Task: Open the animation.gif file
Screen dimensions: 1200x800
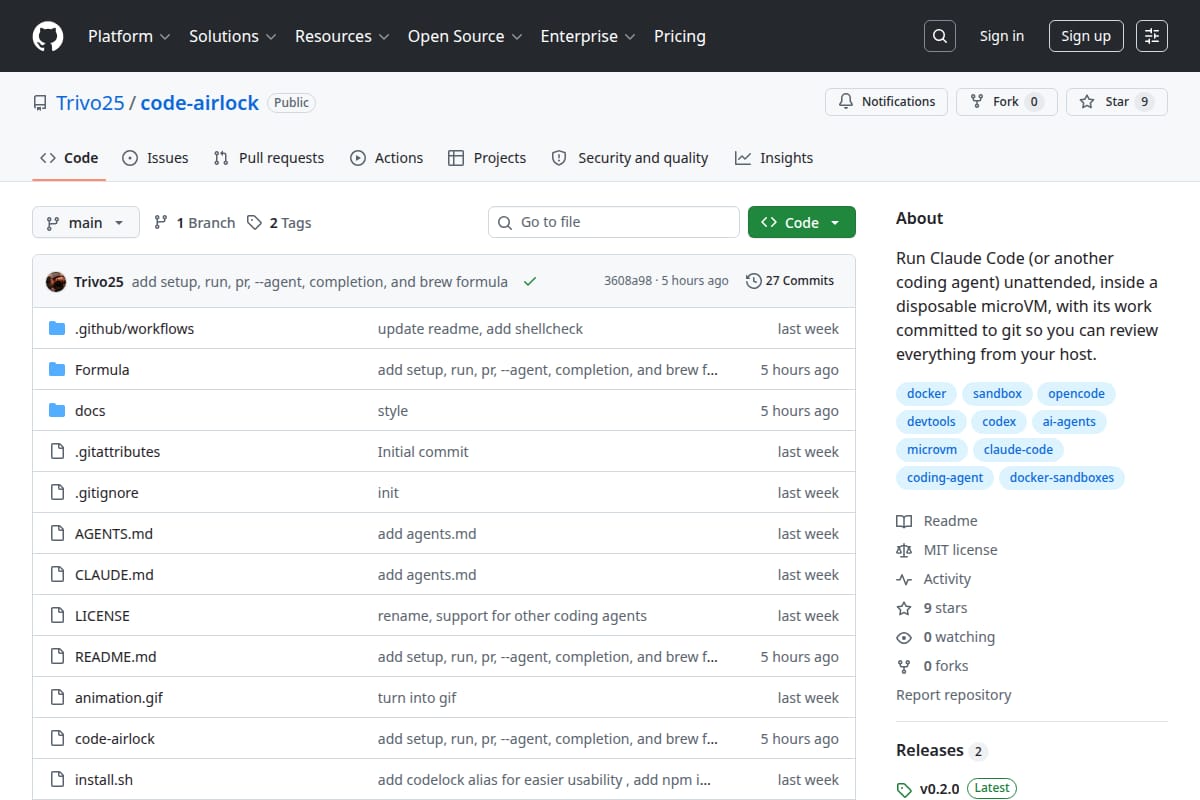Action: pos(119,698)
